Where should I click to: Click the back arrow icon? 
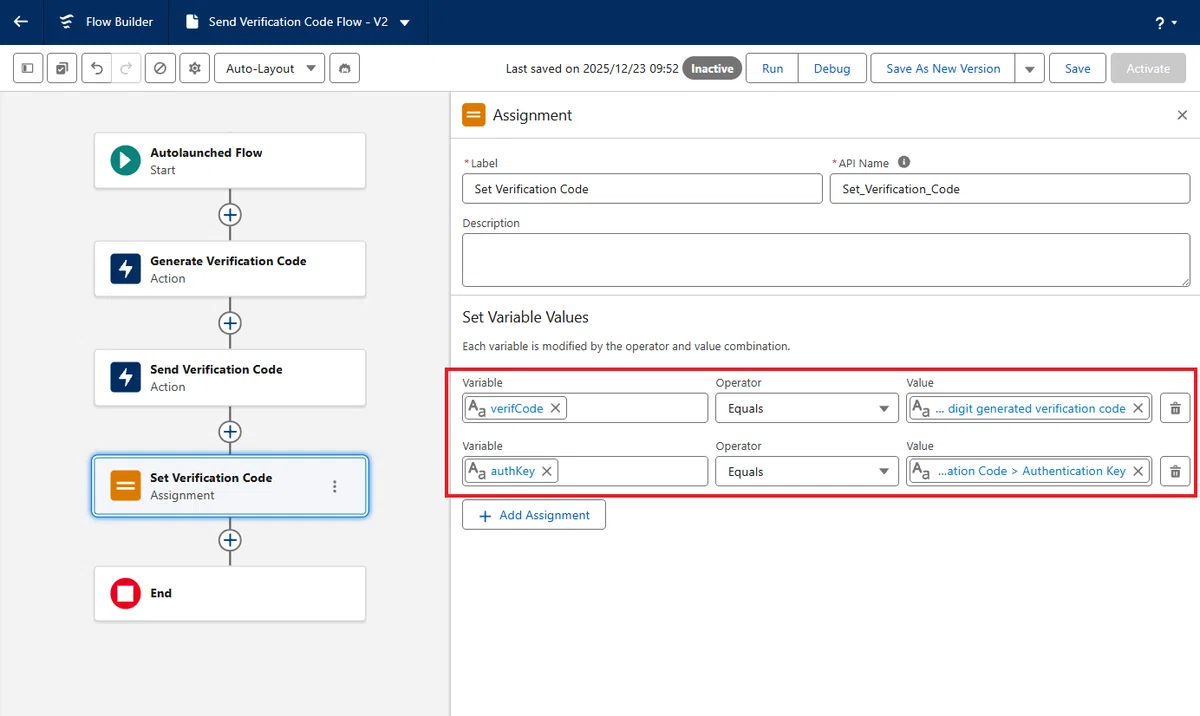click(21, 22)
